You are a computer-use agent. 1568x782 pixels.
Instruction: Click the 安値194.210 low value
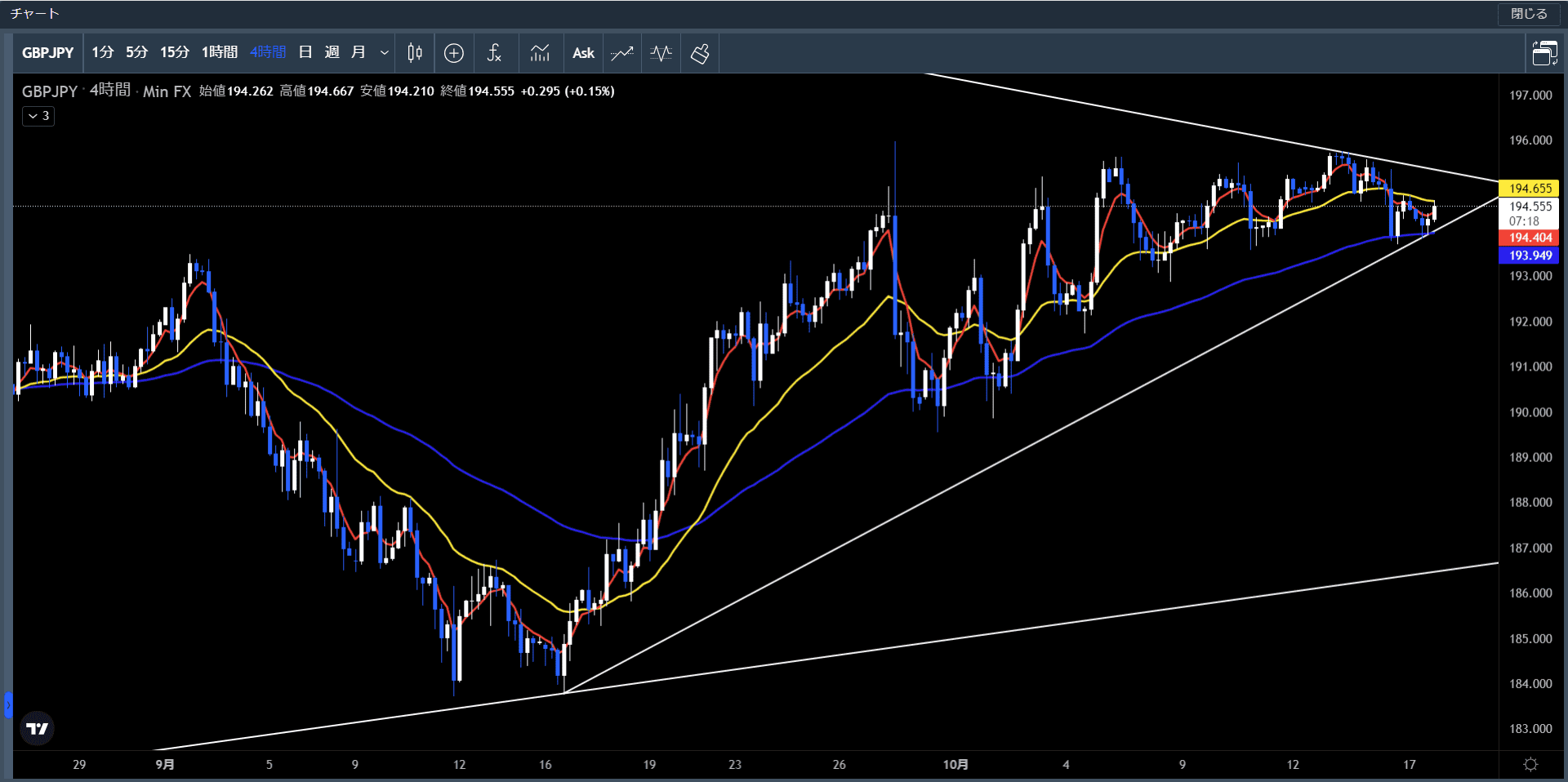397,91
